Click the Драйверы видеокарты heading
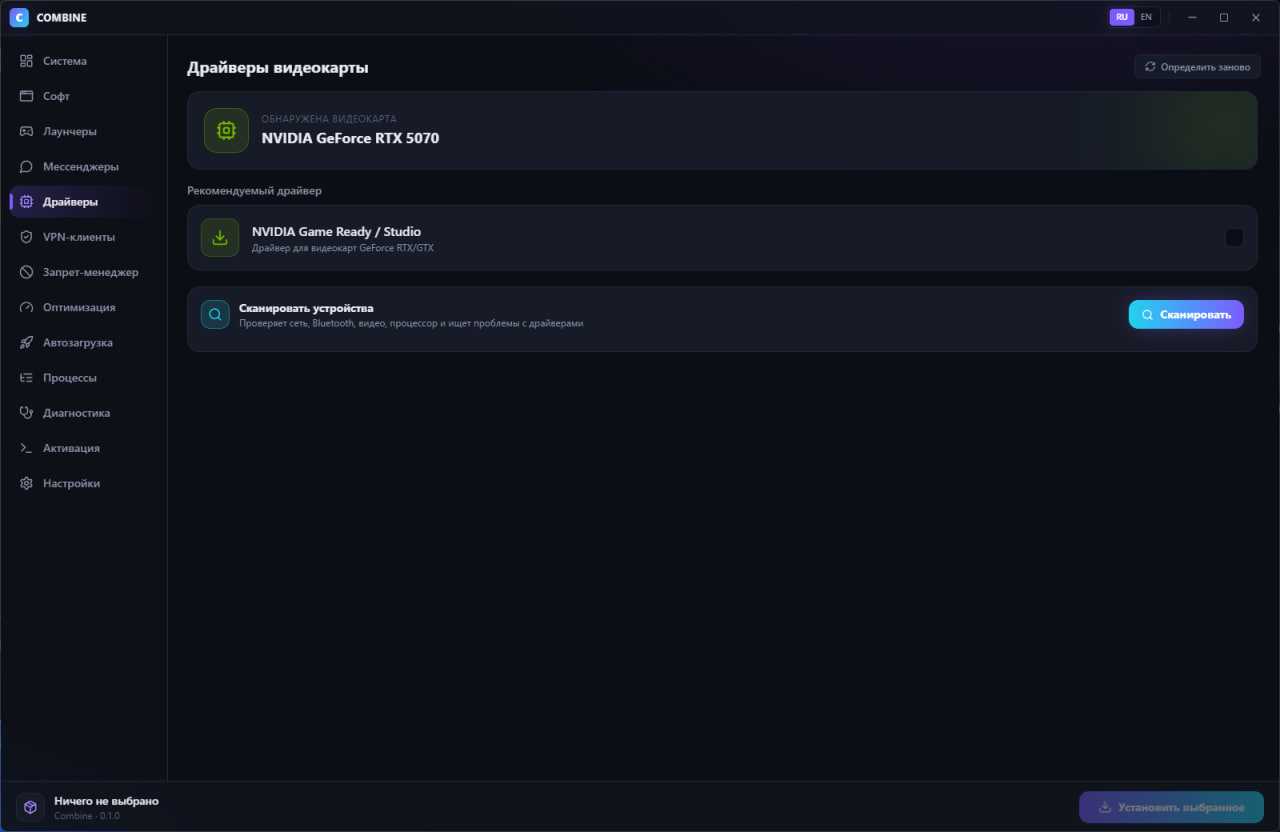Viewport: 1280px width, 832px height. point(278,68)
